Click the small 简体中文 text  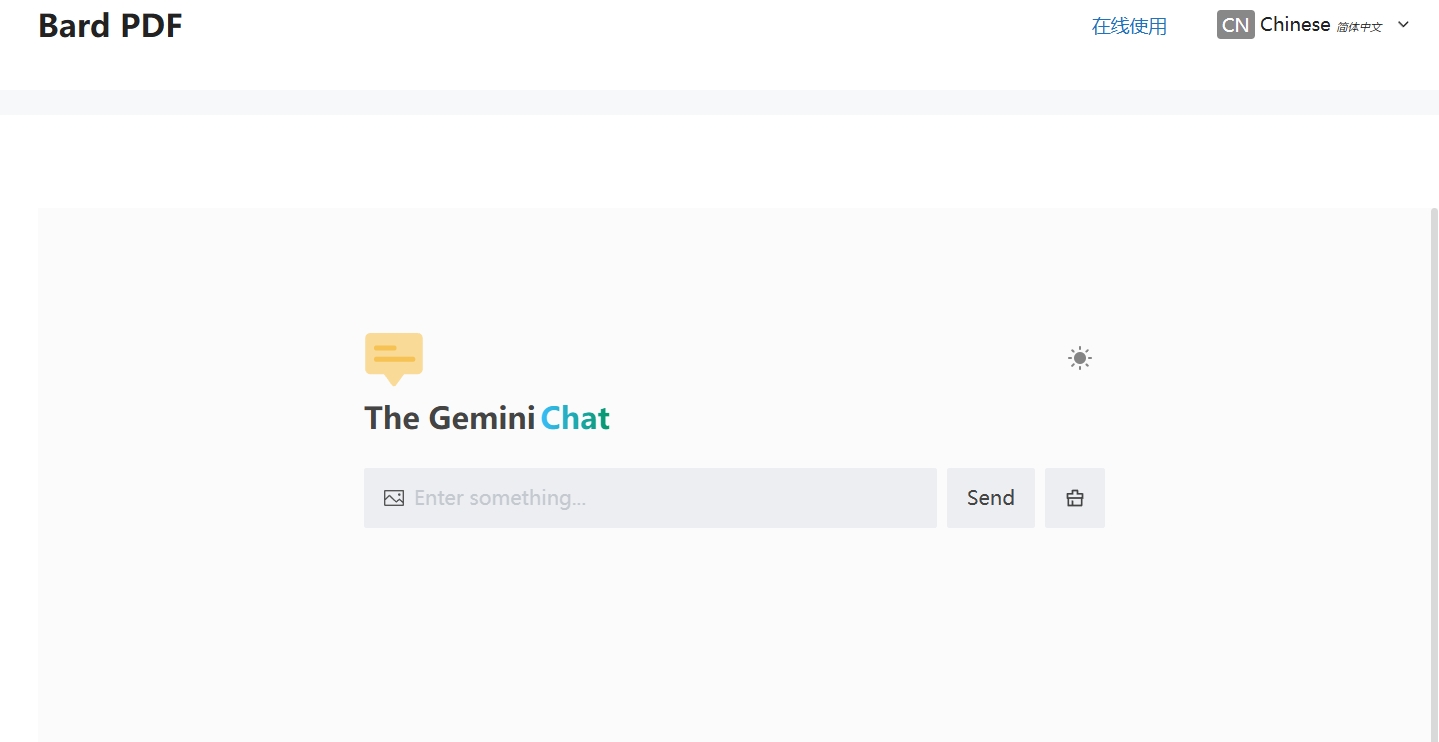click(1359, 27)
